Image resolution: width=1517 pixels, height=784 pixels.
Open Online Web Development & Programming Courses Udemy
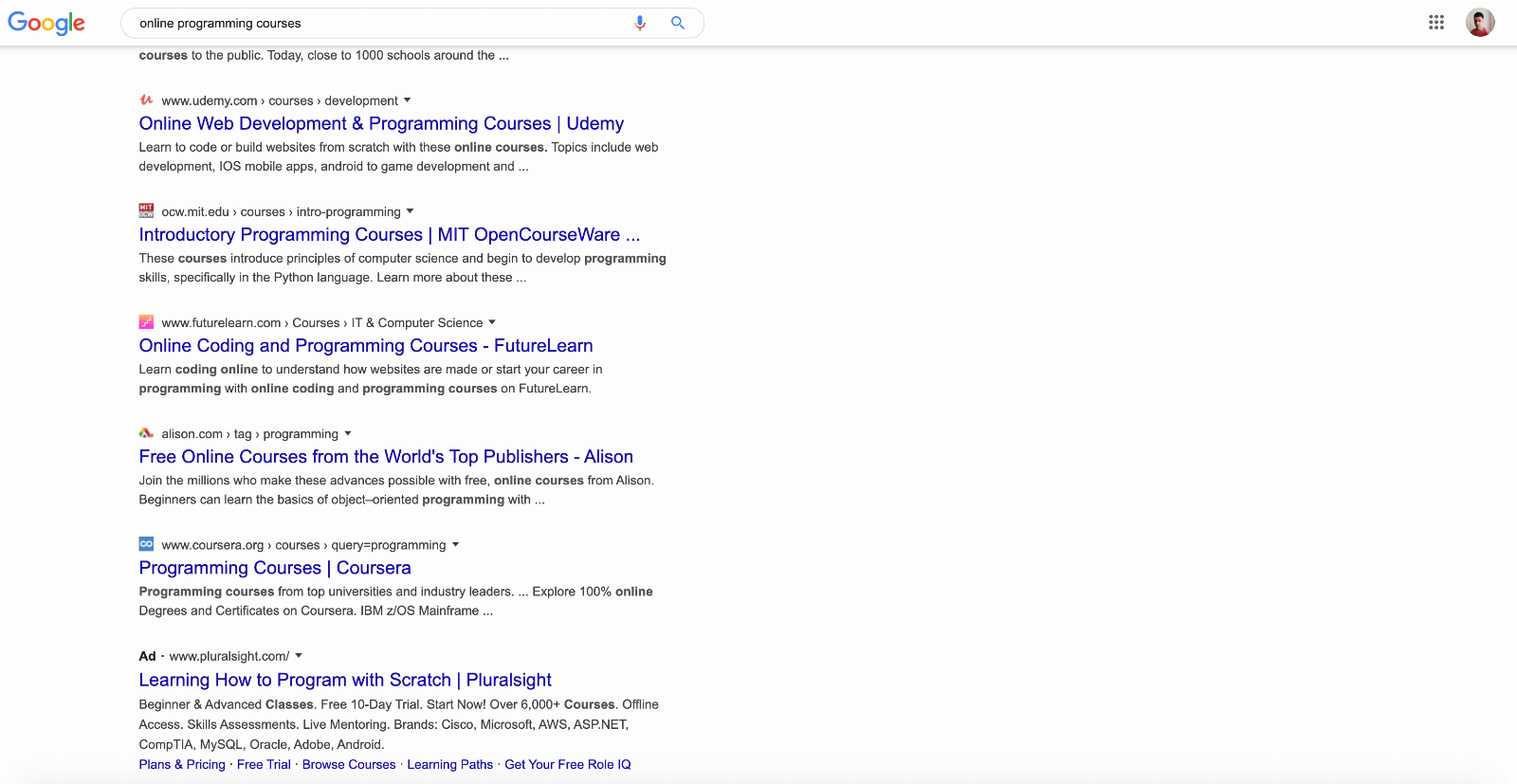(x=381, y=123)
